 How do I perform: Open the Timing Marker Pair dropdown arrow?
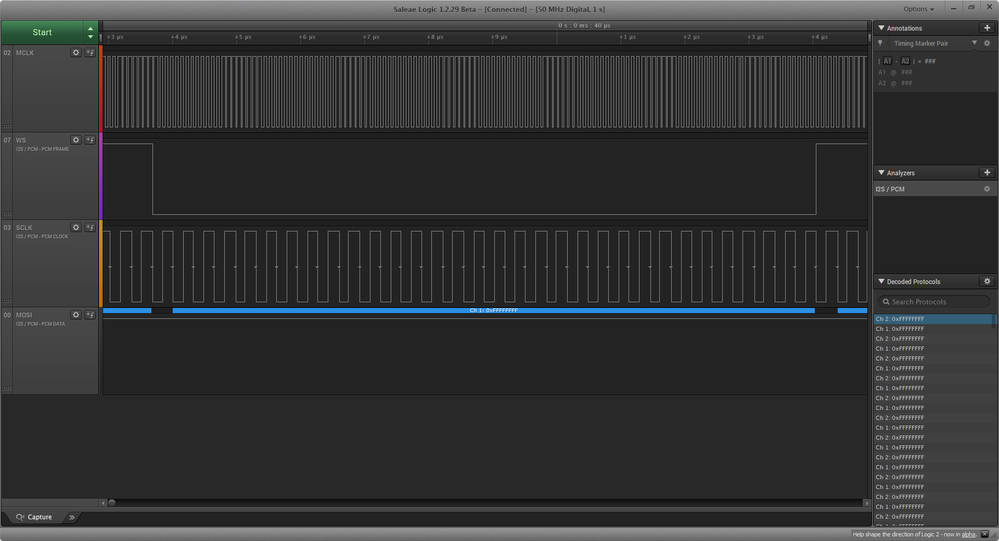coord(974,43)
